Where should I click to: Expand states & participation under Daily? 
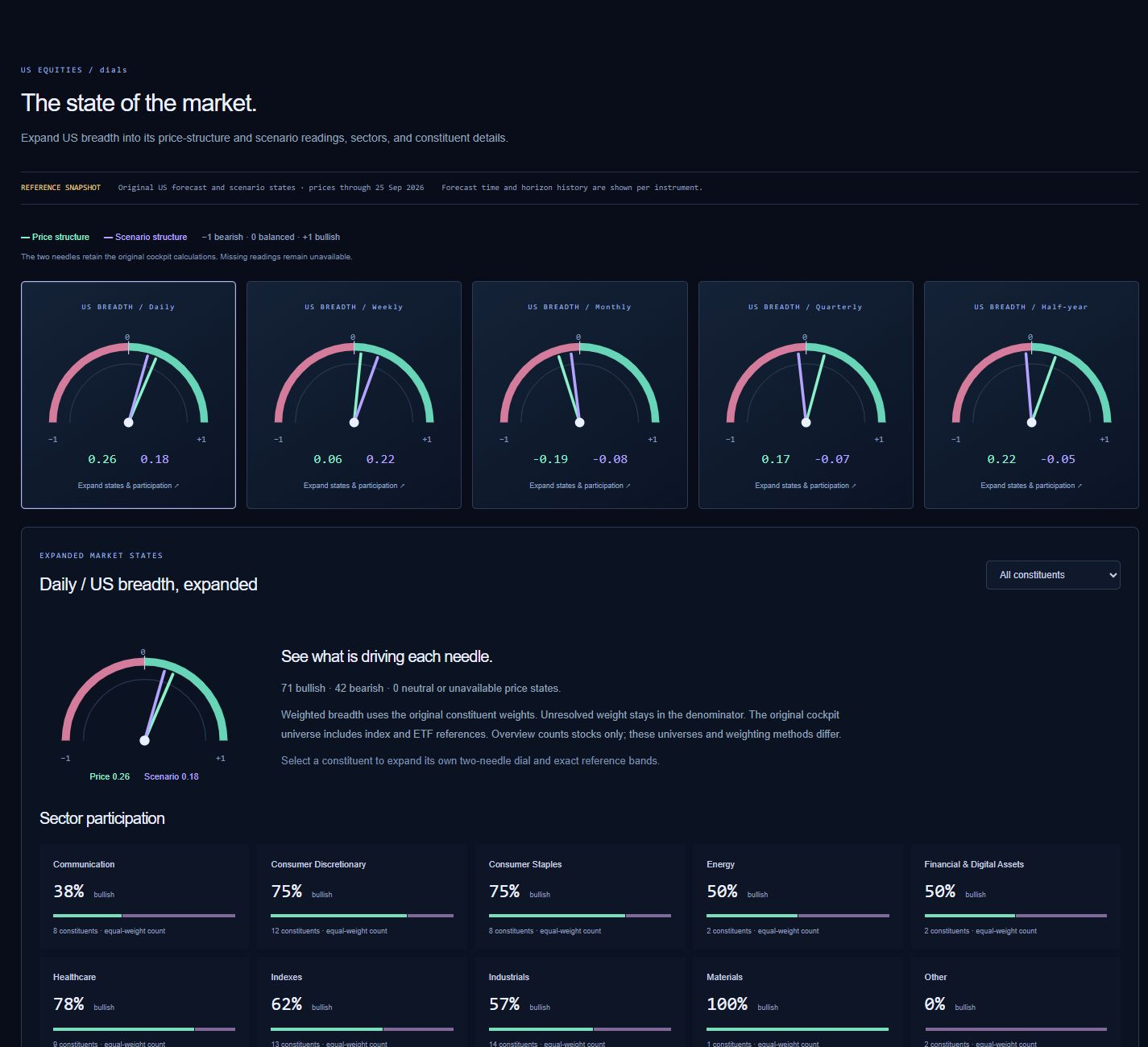128,486
